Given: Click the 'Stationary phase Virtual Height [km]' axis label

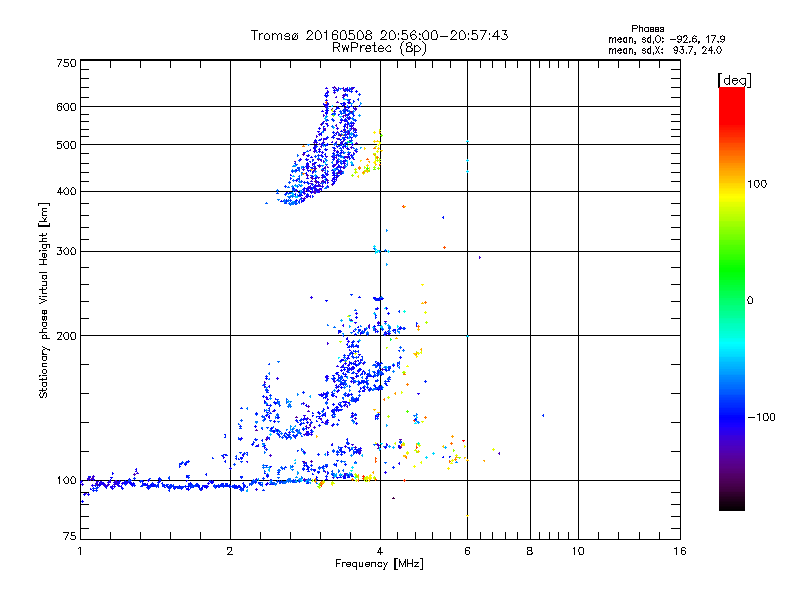Looking at the screenshot, I should pyautogui.click(x=44, y=300).
